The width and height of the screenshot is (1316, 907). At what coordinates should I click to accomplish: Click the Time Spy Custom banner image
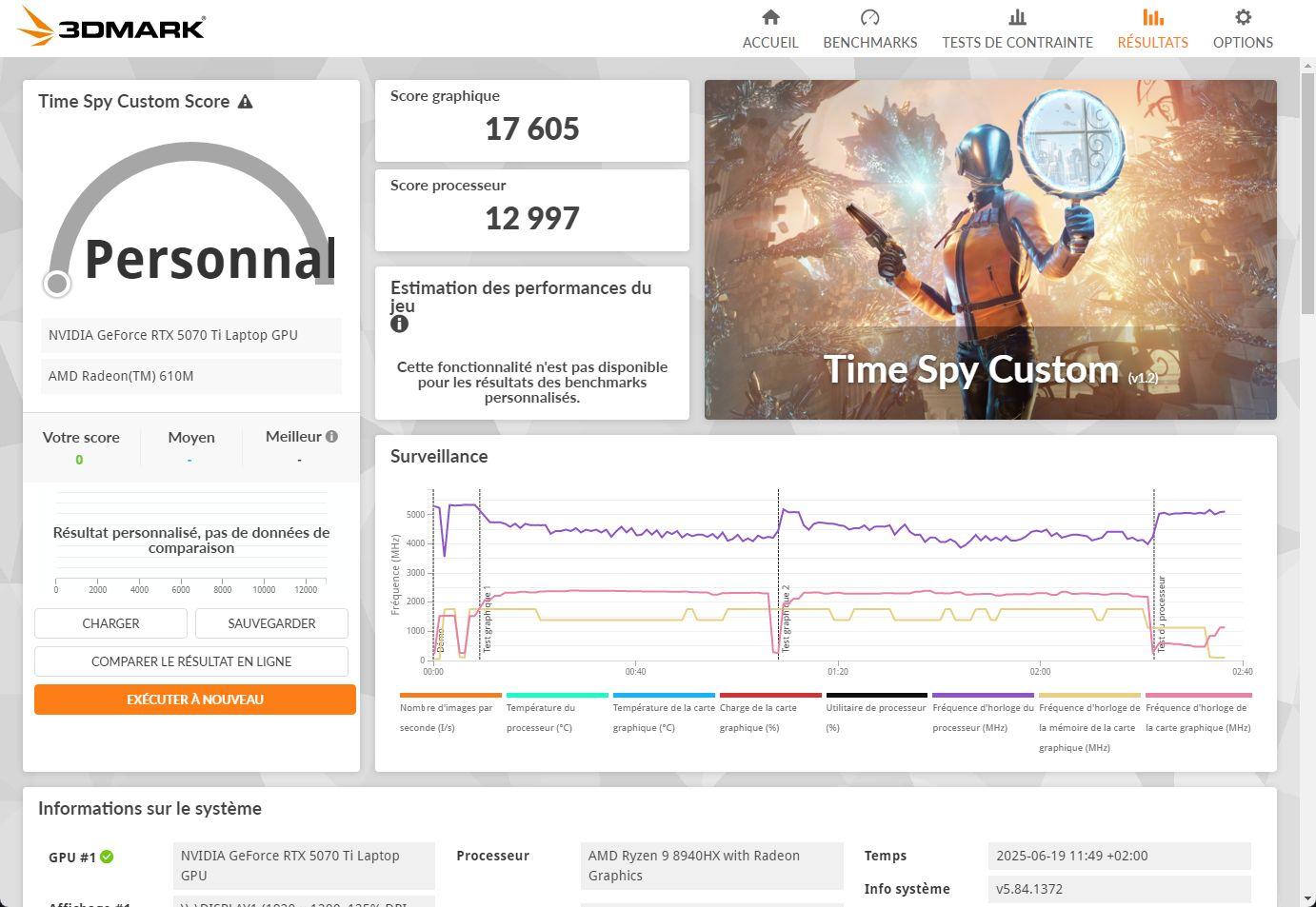point(990,249)
